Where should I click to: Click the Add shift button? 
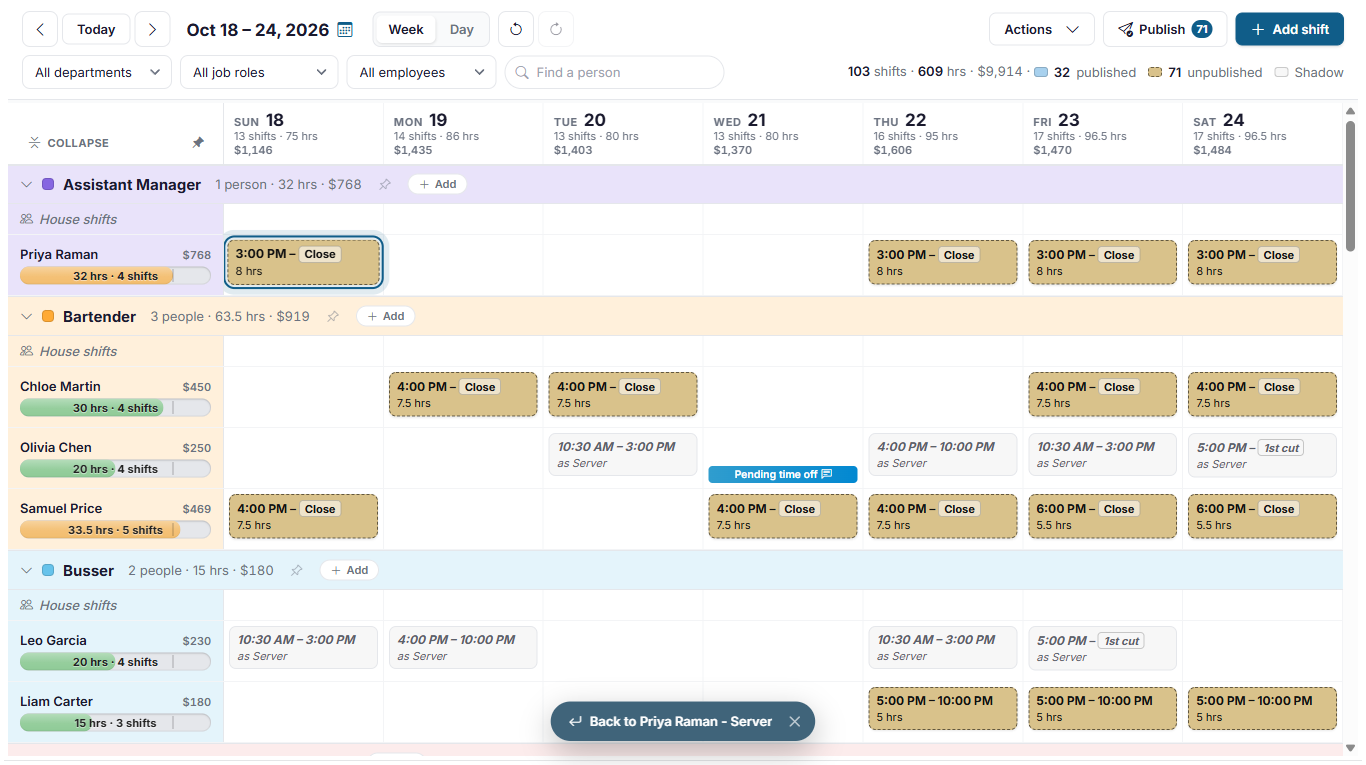pyautogui.click(x=1290, y=29)
